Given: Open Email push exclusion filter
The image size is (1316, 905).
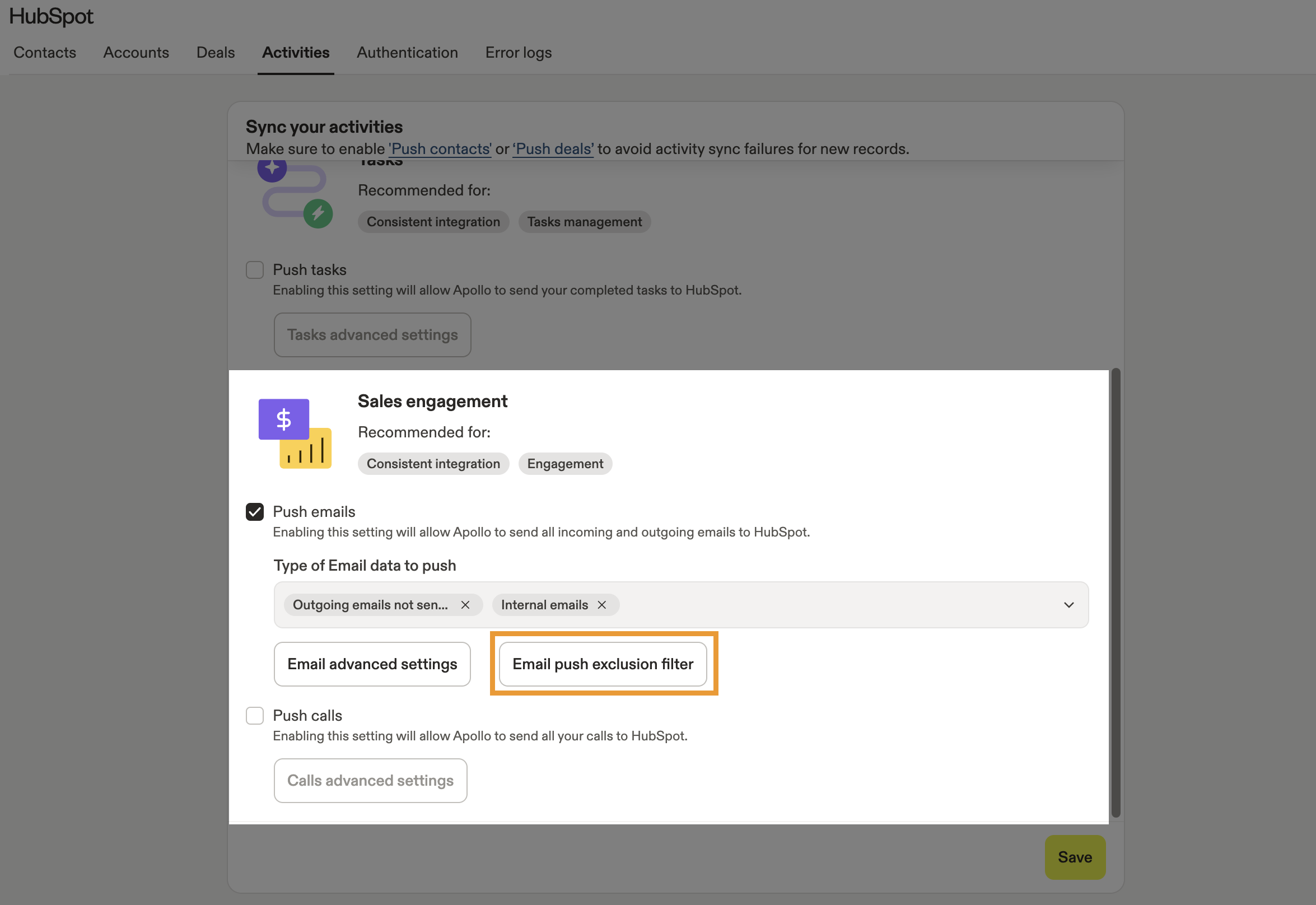Looking at the screenshot, I should 603,664.
